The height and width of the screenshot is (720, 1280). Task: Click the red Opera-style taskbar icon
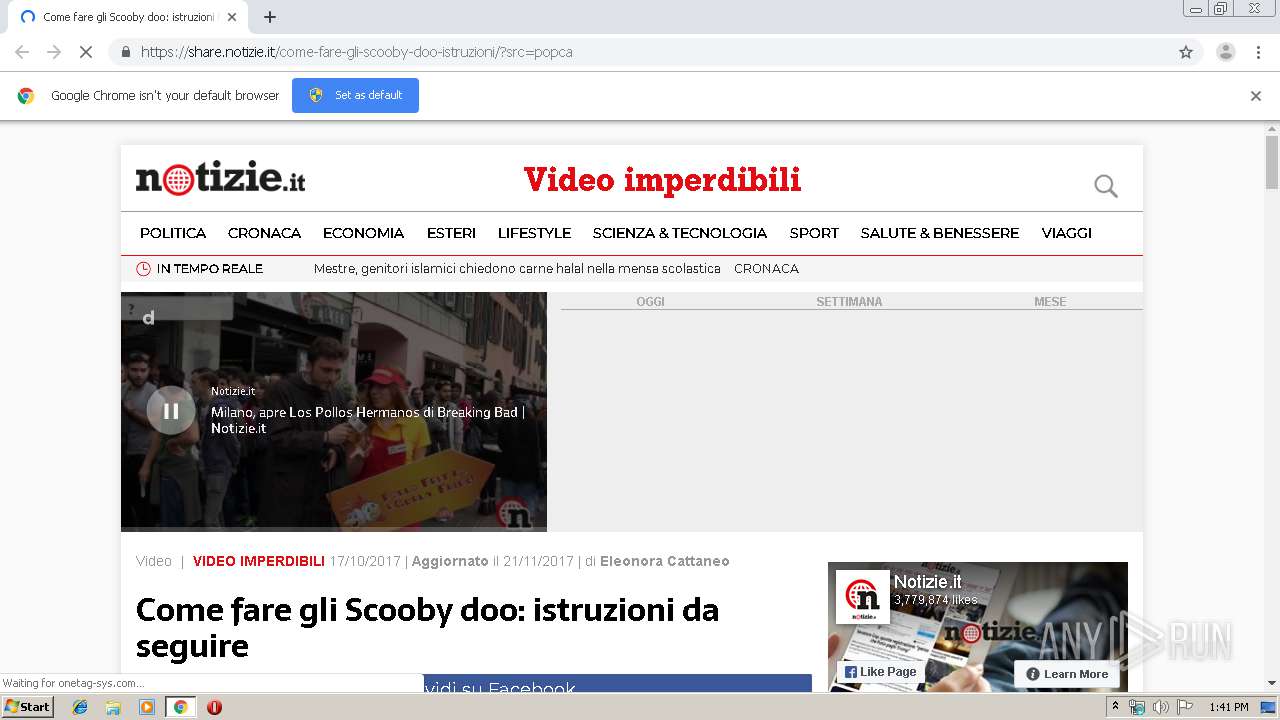(x=214, y=707)
